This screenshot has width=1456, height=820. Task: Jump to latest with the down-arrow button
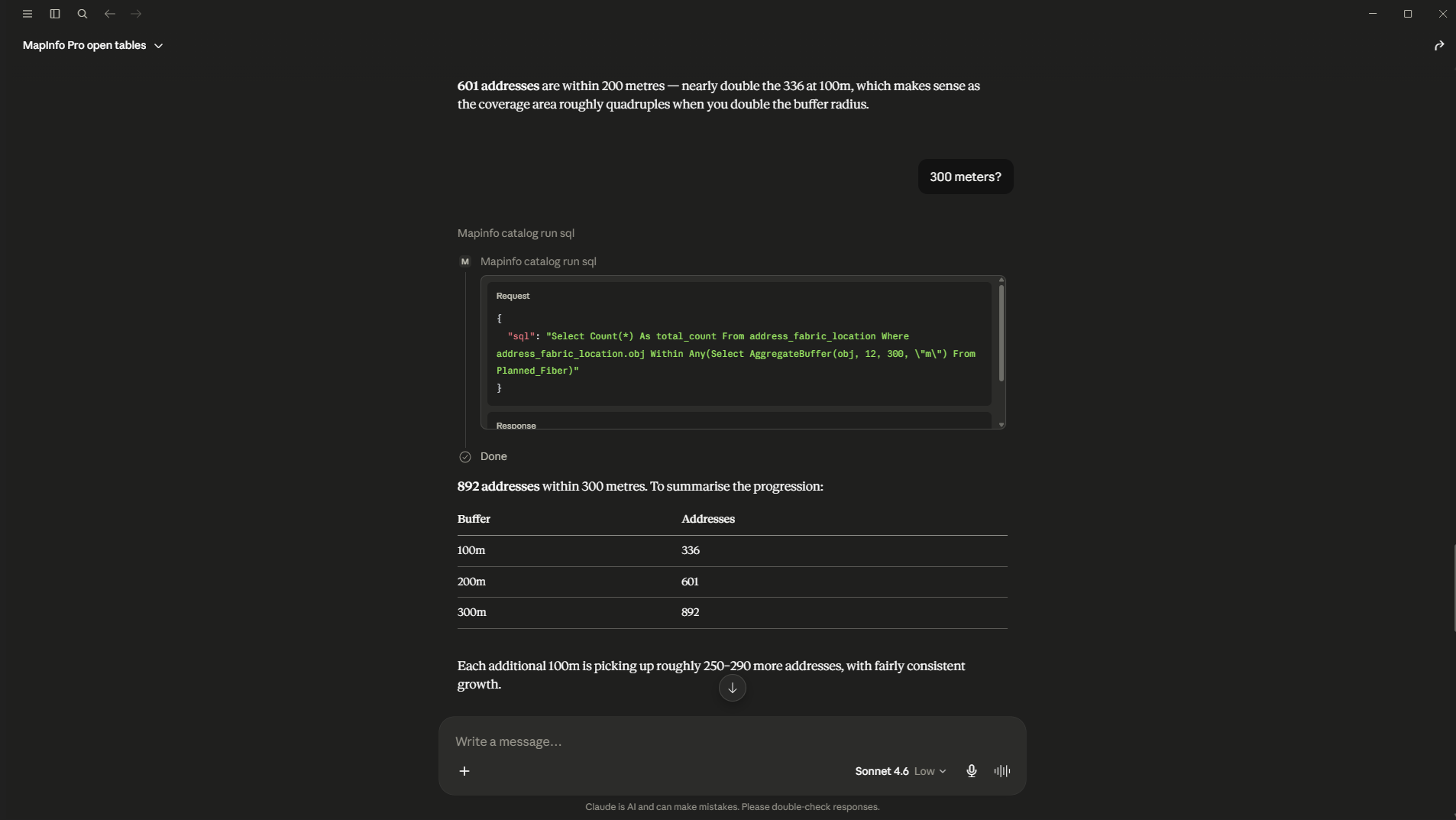(x=732, y=688)
